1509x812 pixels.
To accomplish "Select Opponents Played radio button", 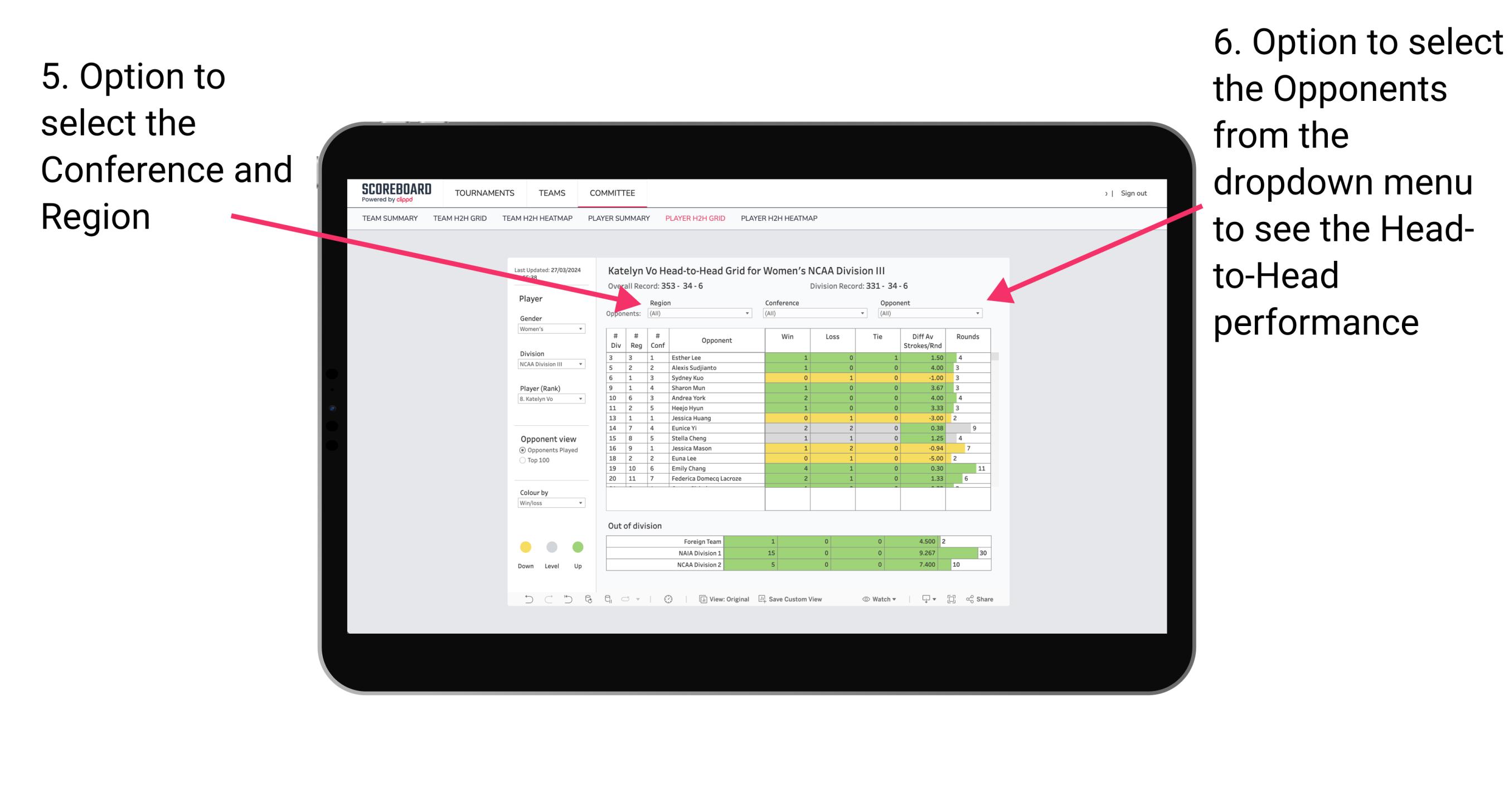I will pyautogui.click(x=518, y=450).
